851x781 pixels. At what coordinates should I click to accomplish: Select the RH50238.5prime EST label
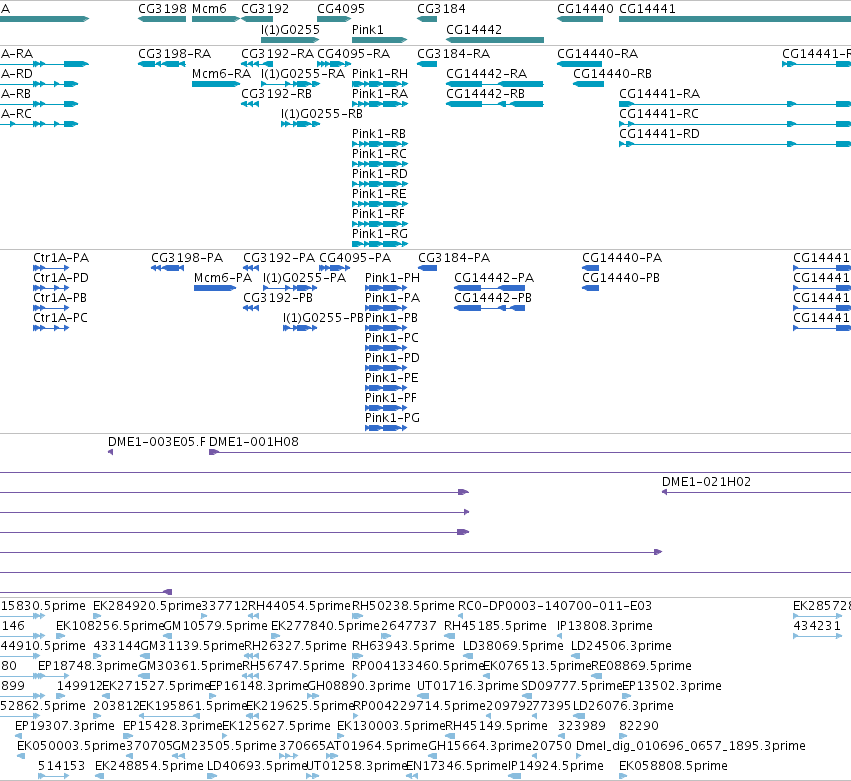click(403, 606)
